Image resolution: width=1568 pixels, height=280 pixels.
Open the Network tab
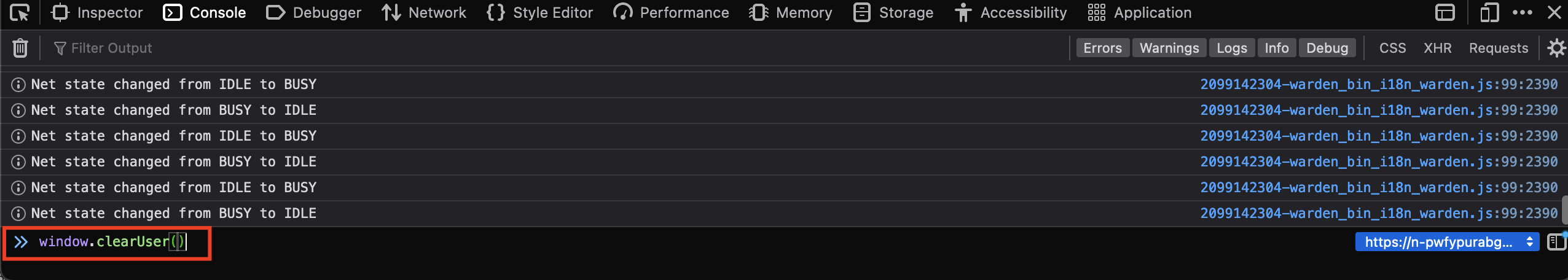click(x=424, y=12)
